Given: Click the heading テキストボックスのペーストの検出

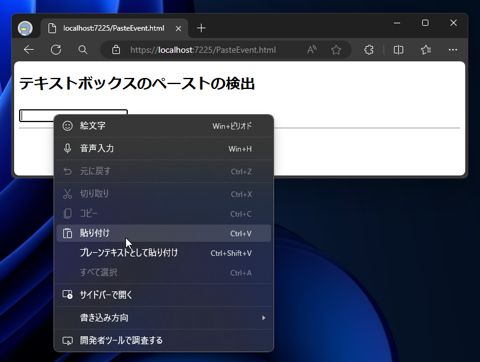Looking at the screenshot, I should coord(137,83).
